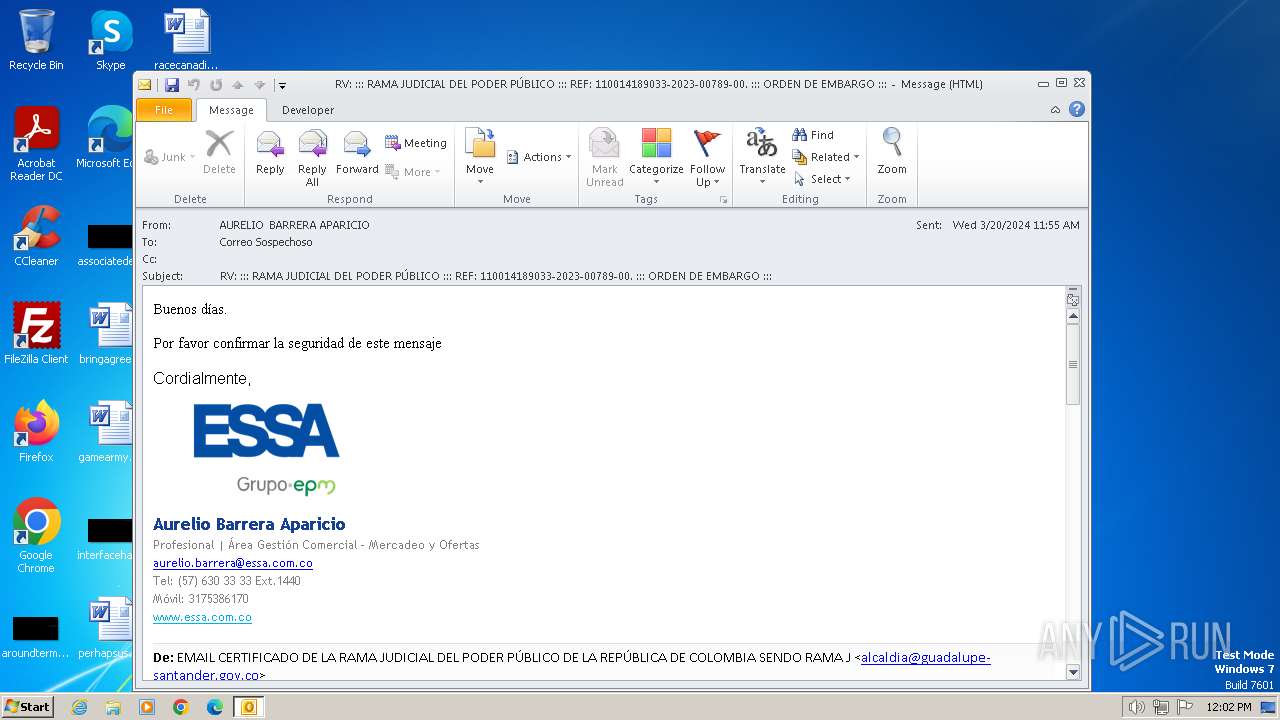Screen dimensions: 1280x720
Task: Collapse the ribbon with the caret
Action: [x=1055, y=110]
